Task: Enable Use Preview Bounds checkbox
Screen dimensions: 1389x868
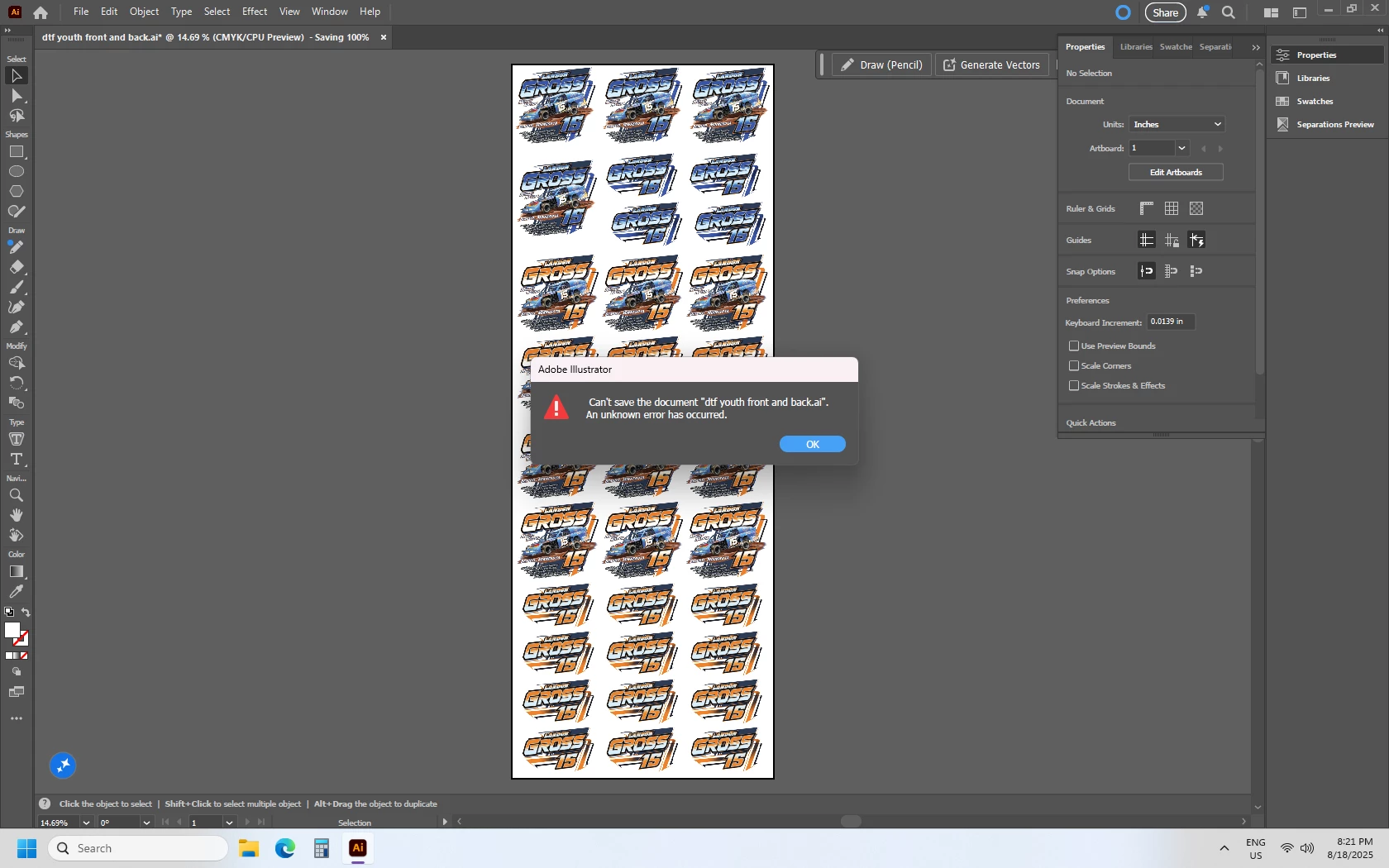Action: click(x=1074, y=346)
